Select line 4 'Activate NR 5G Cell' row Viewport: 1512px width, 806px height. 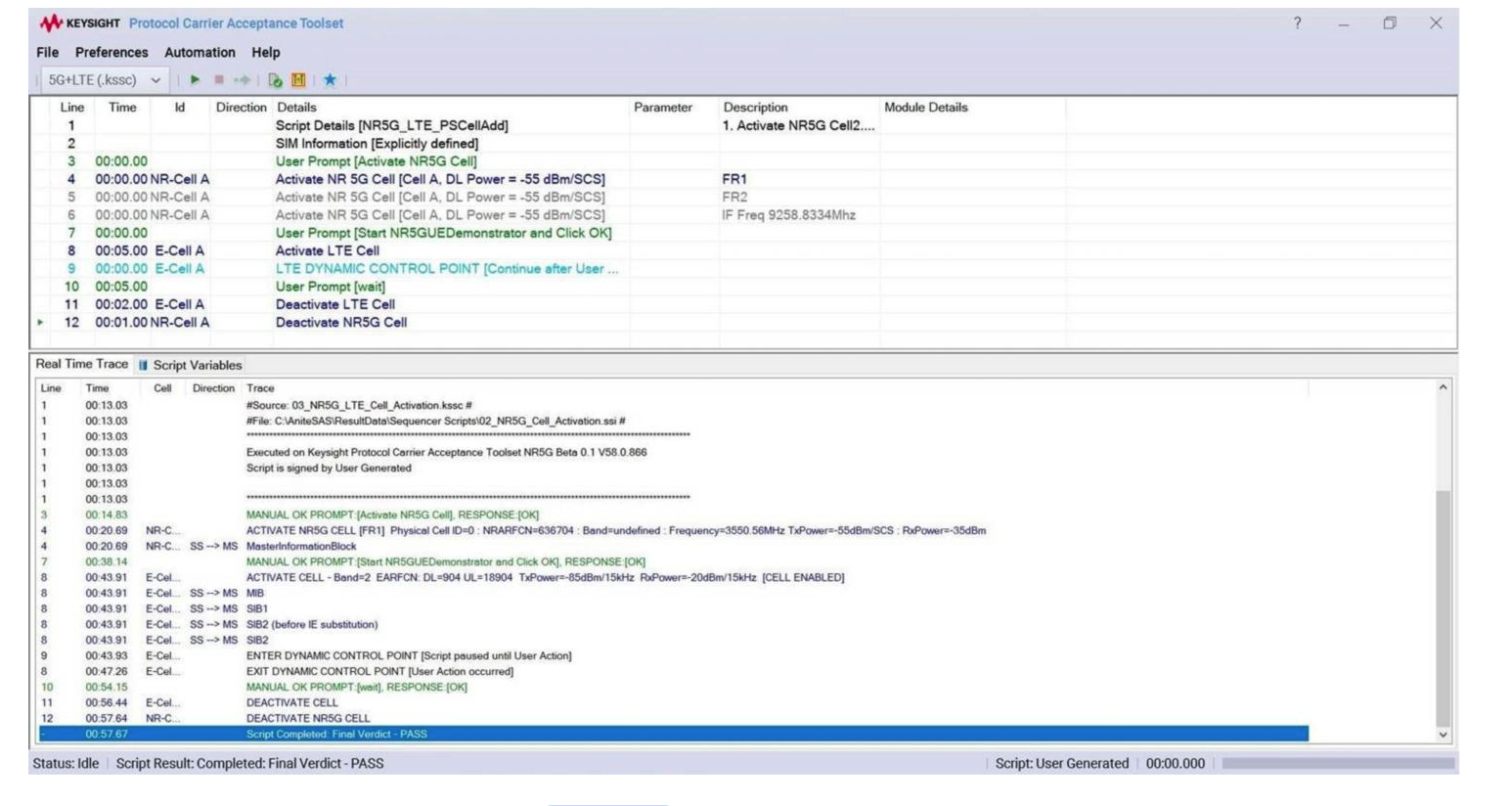click(440, 179)
